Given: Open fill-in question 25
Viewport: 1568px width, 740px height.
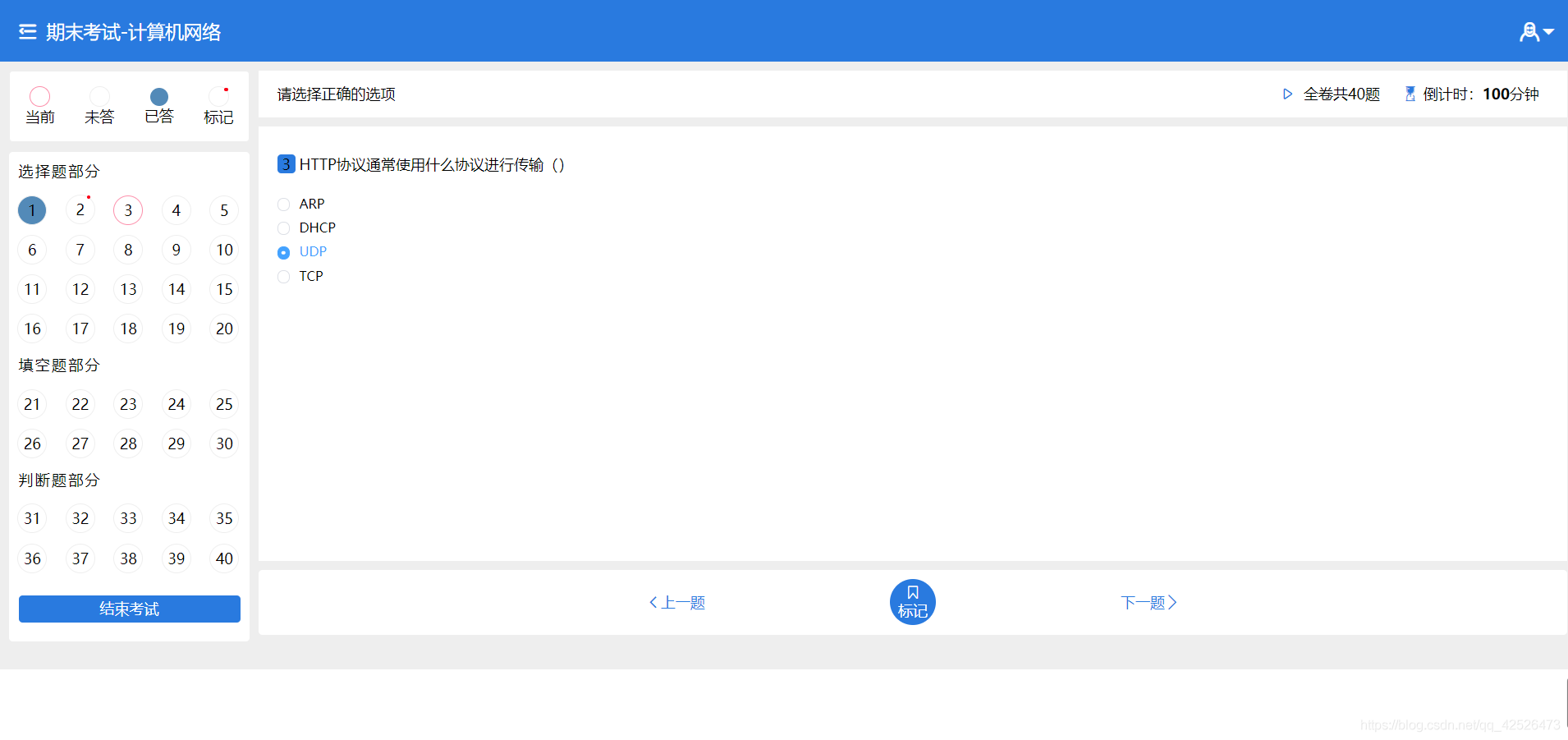Looking at the screenshot, I should (x=224, y=404).
